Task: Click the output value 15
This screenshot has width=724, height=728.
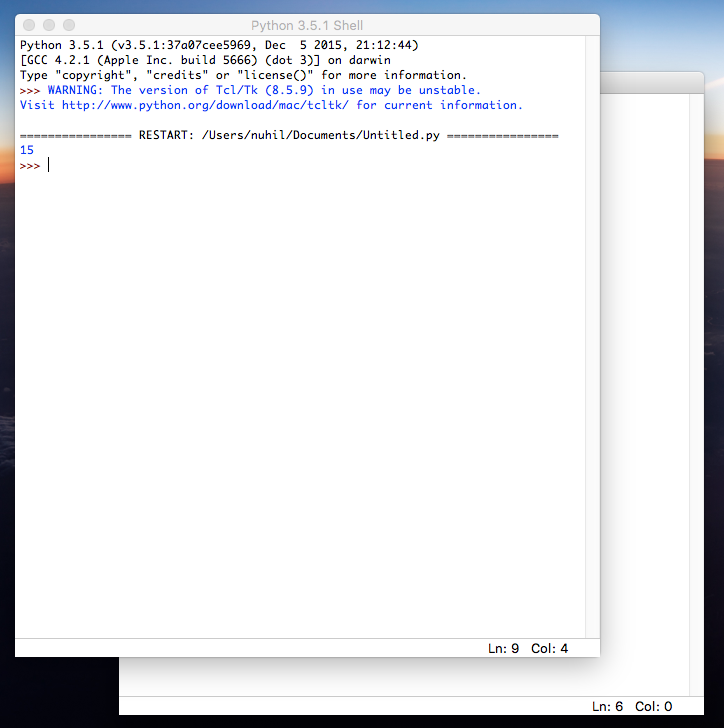Action: 27,150
